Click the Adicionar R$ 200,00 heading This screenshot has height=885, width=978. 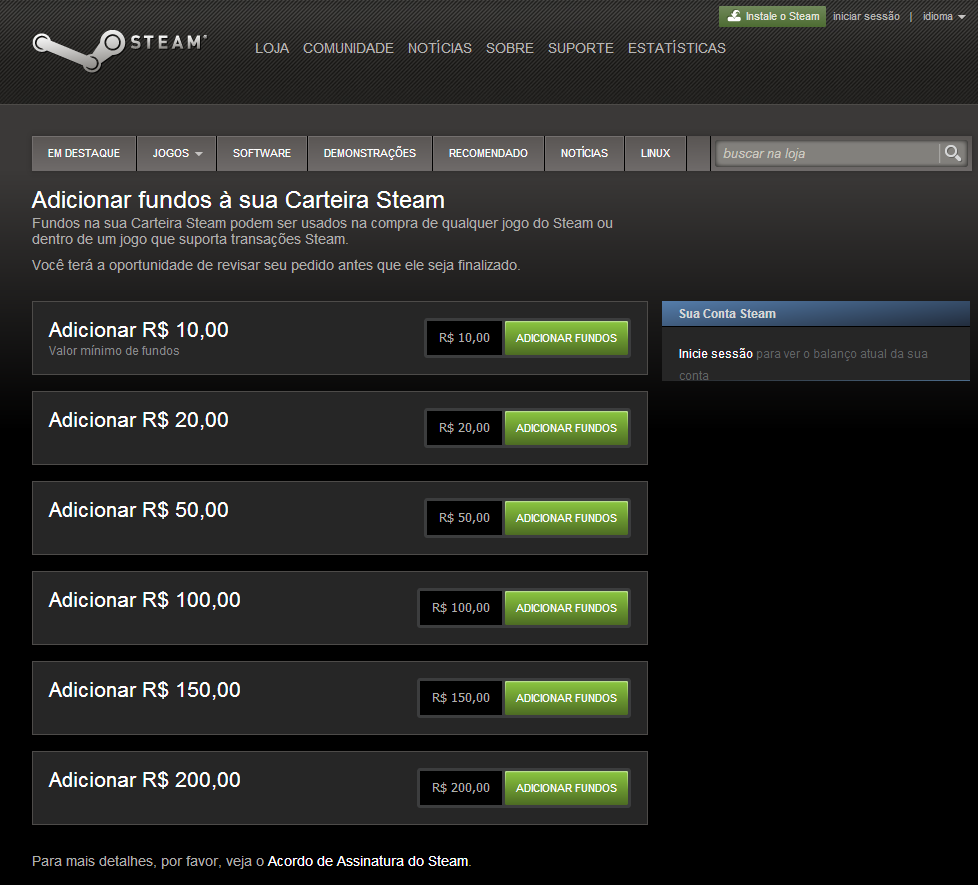[145, 780]
